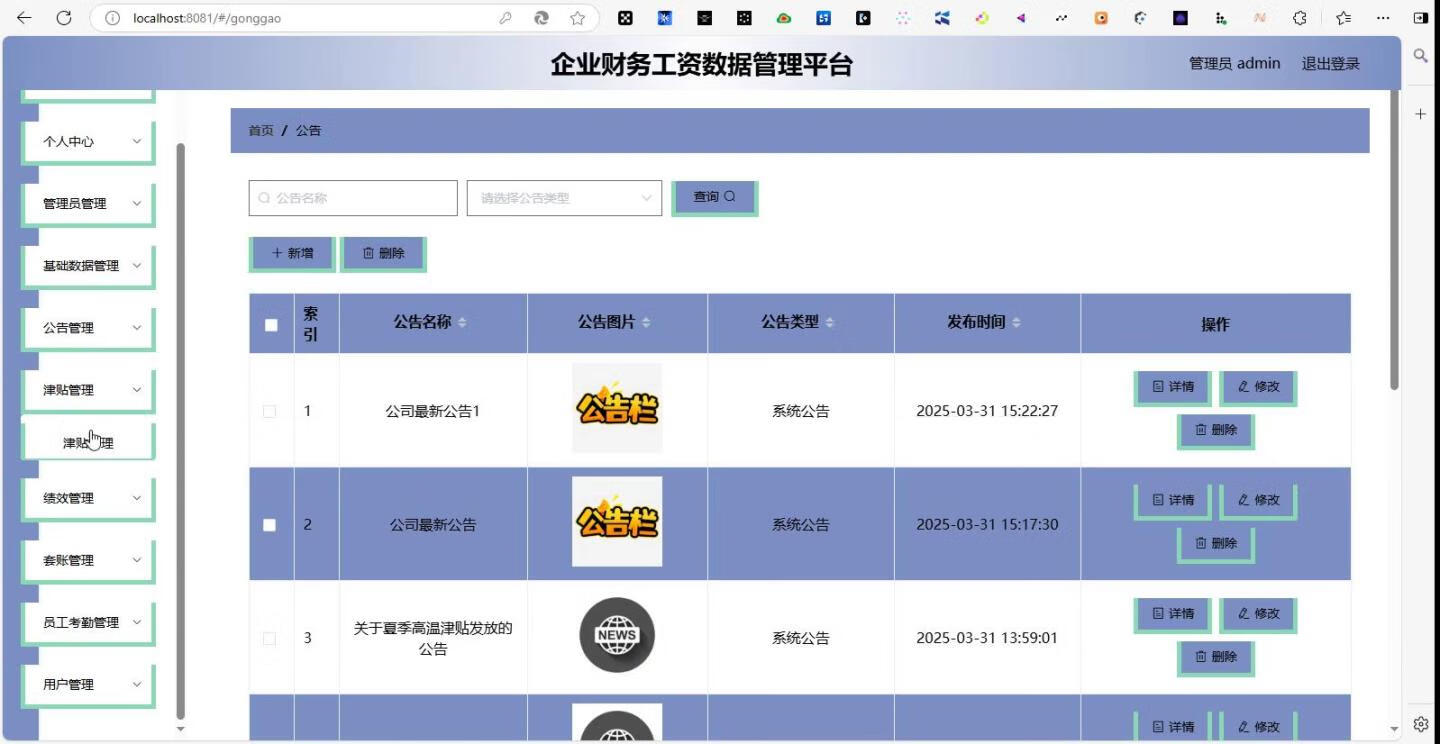
Task: Expand the 套账管理 sidebar menu
Action: (88, 560)
